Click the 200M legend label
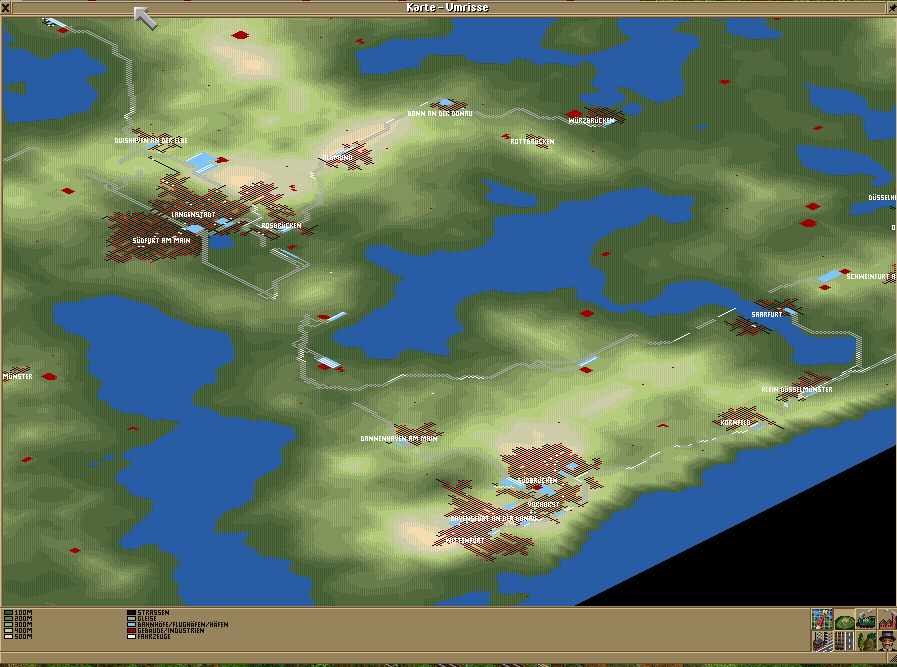The height and width of the screenshot is (667, 897). point(23,619)
